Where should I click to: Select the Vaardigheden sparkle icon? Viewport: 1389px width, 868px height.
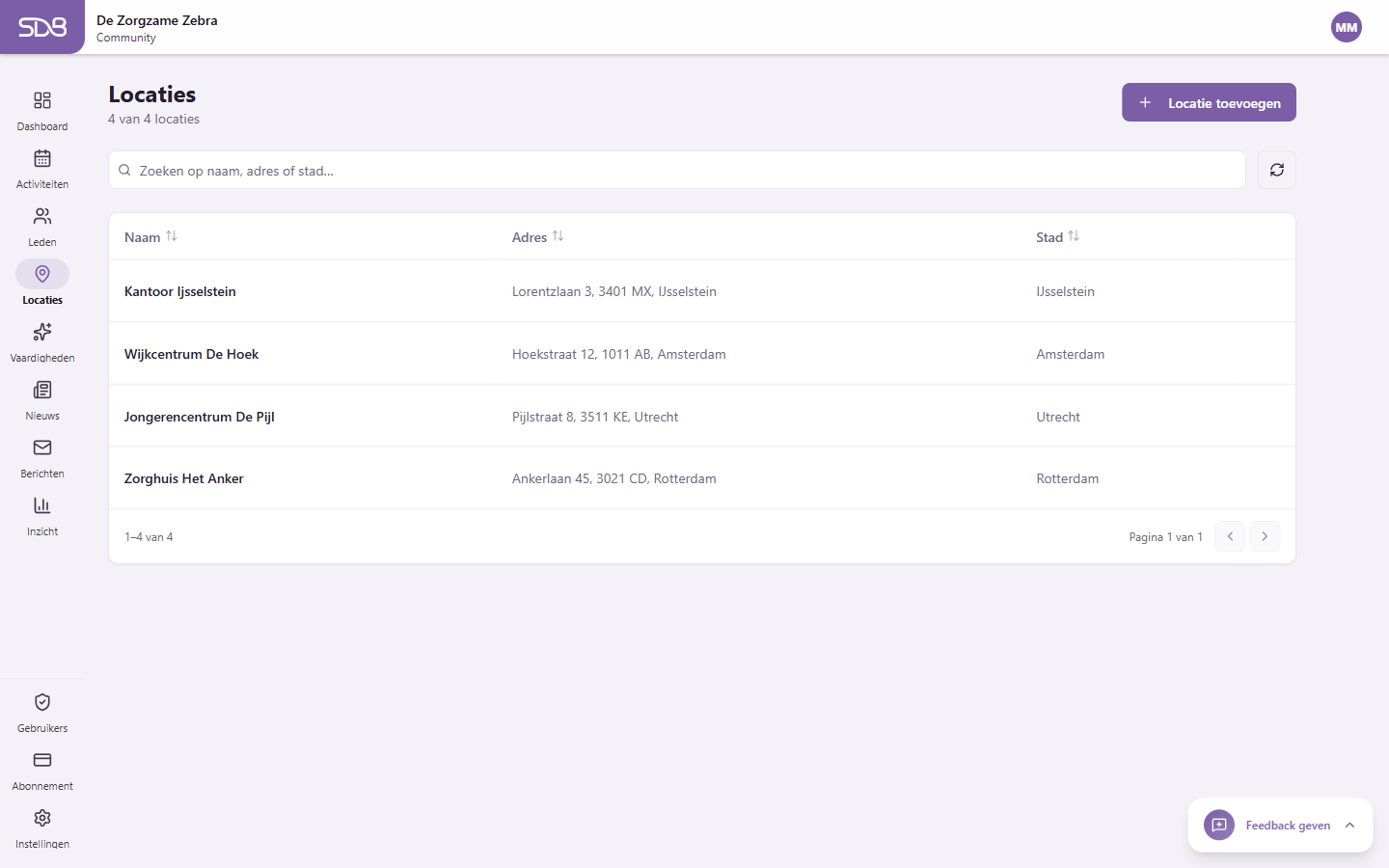click(42, 333)
